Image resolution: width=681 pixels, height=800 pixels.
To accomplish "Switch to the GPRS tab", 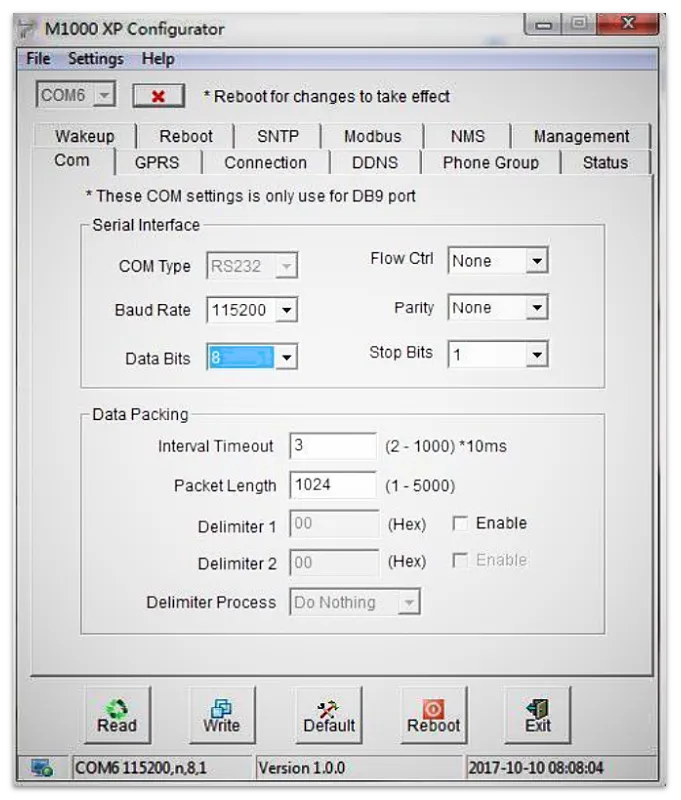I will pyautogui.click(x=157, y=163).
